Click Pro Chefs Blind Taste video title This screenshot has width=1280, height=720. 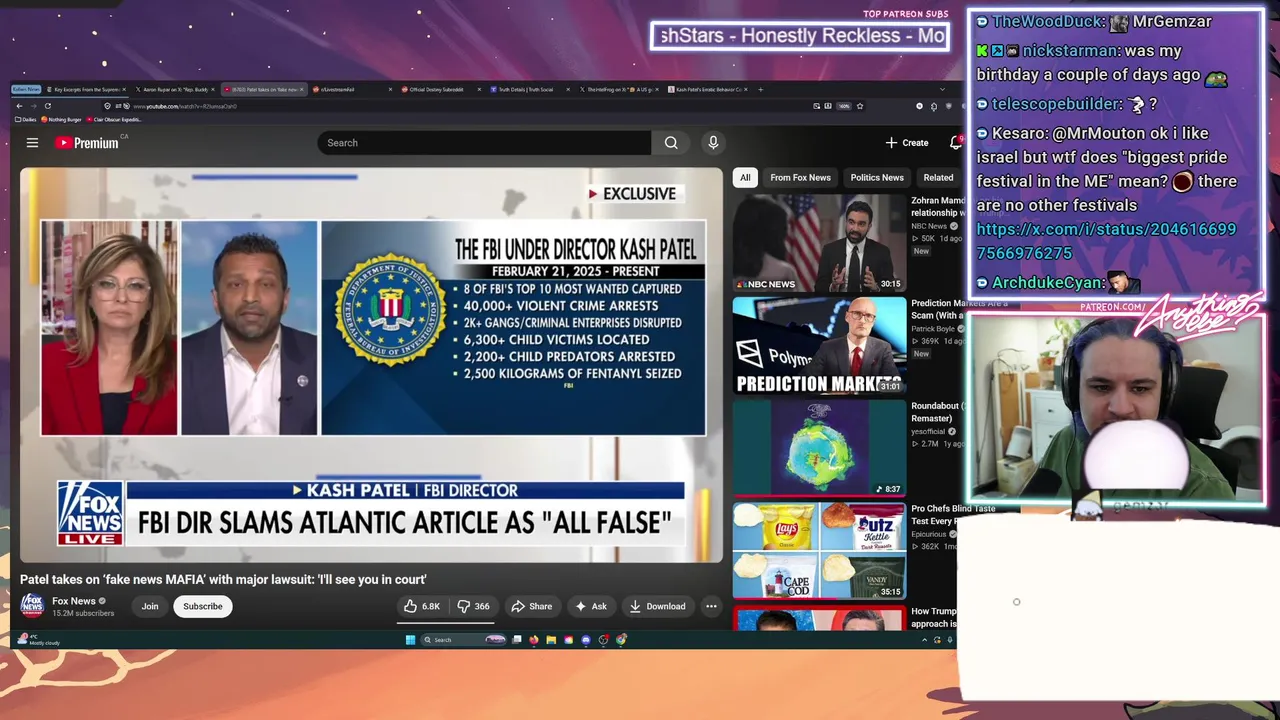coord(953,514)
